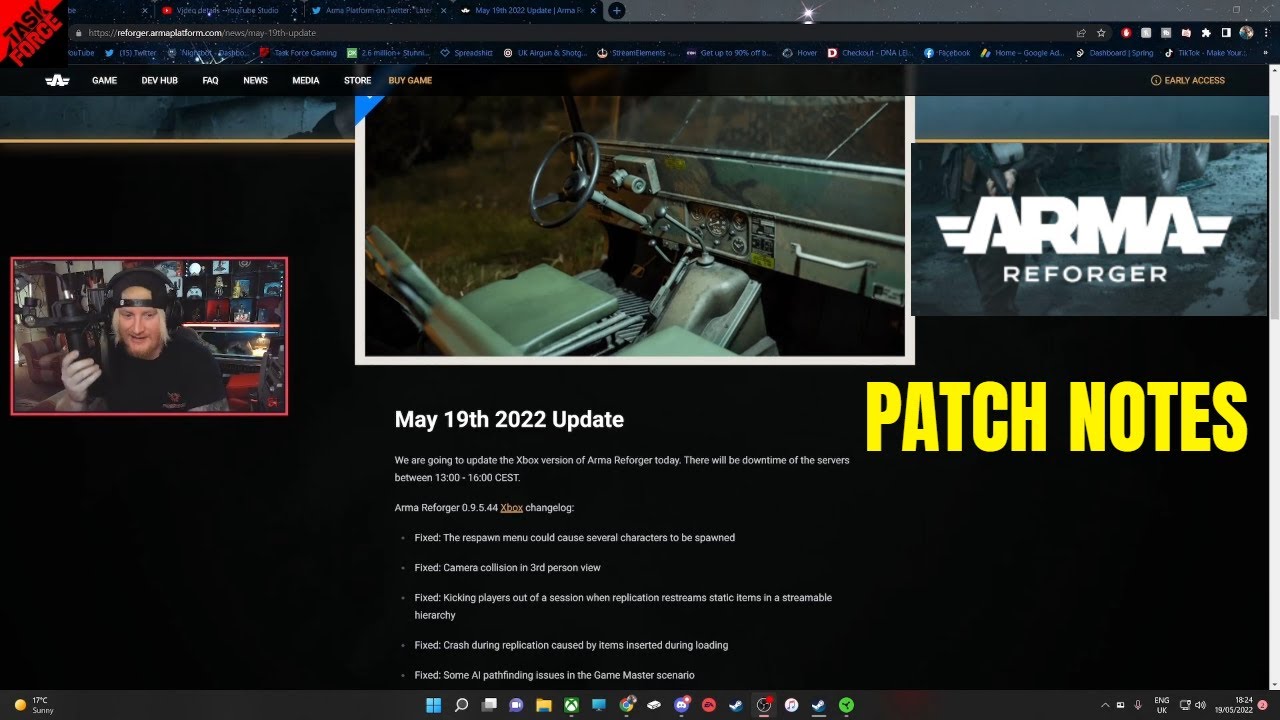The image size is (1280, 720).
Task: Share this page using the share icon
Action: (x=1081, y=33)
